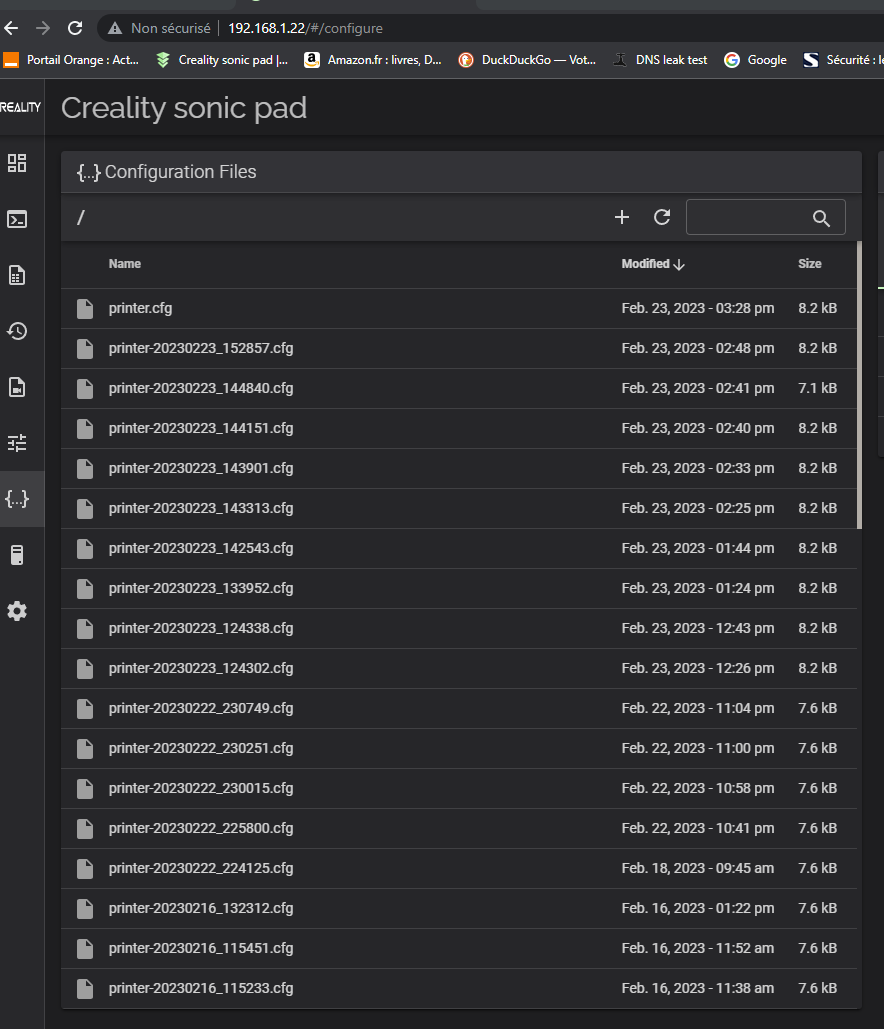Open printer-20230222_230251.cfg
This screenshot has height=1029, width=884.
point(201,749)
